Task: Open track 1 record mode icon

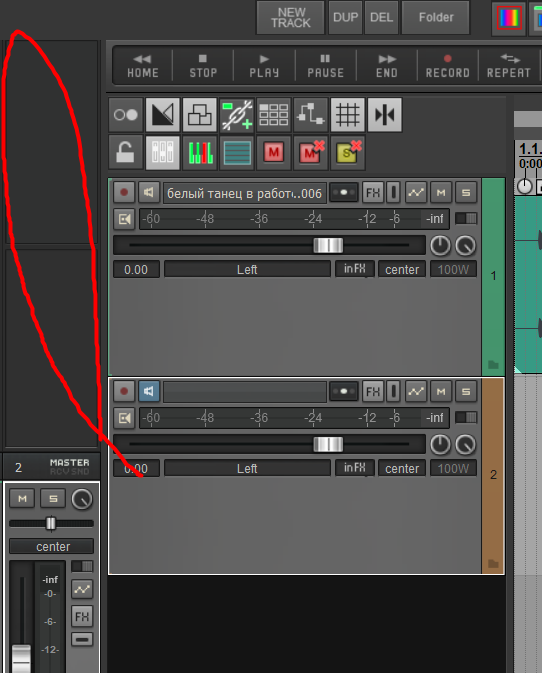Action: coord(124,219)
